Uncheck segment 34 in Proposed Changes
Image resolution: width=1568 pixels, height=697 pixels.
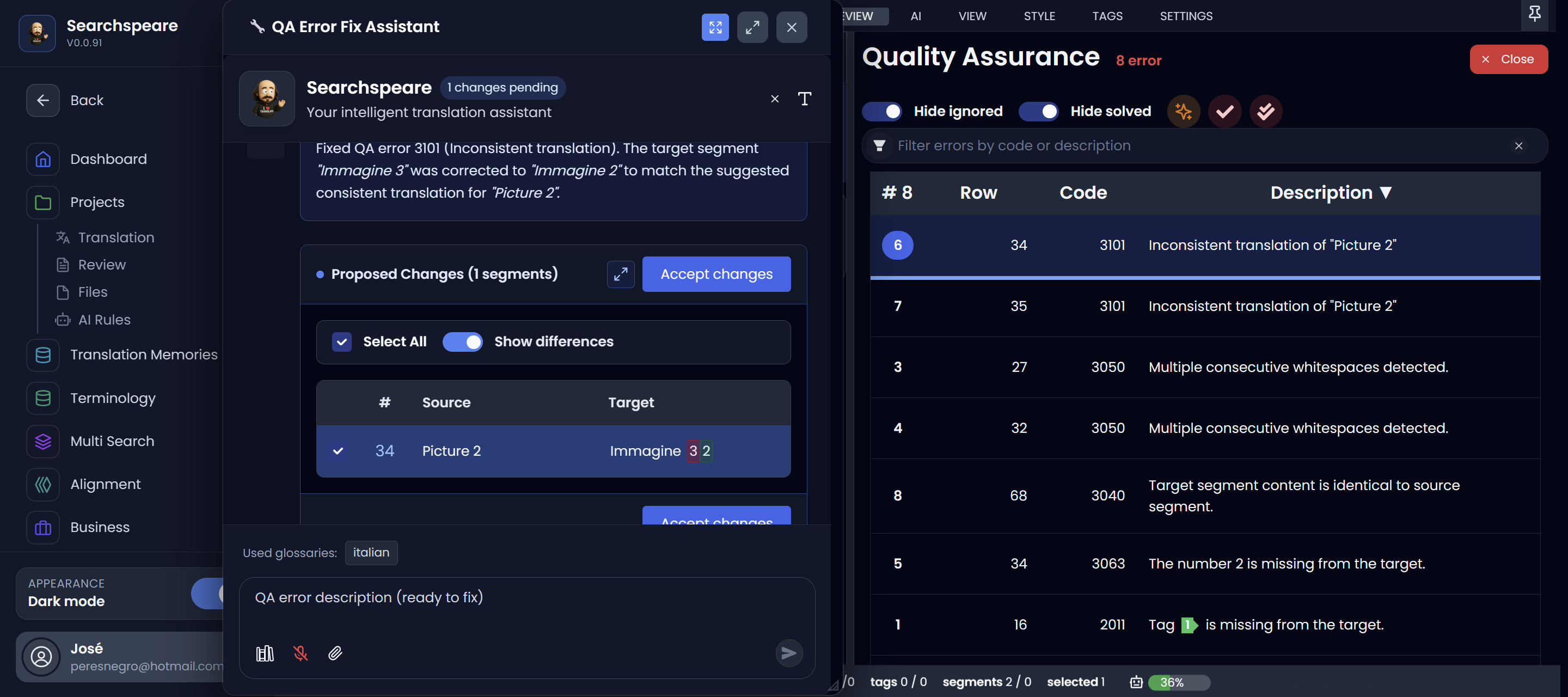339,451
